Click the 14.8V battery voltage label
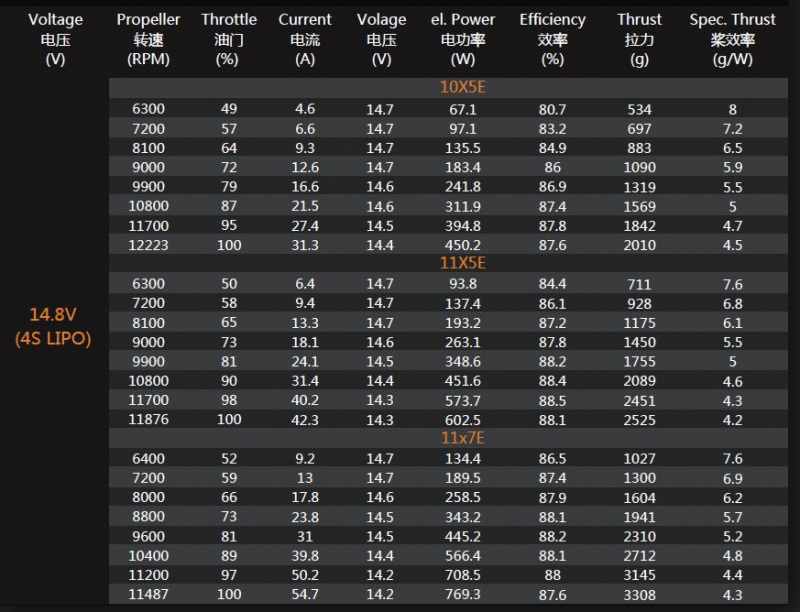The image size is (800, 612). pos(53,314)
